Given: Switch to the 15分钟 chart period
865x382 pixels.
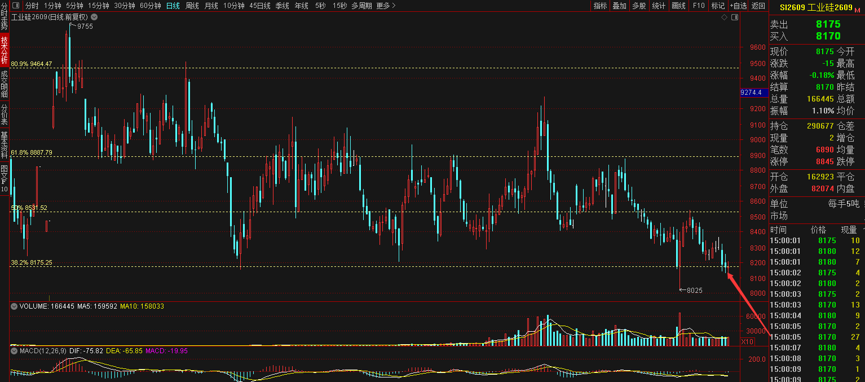Looking at the screenshot, I should tap(98, 6).
